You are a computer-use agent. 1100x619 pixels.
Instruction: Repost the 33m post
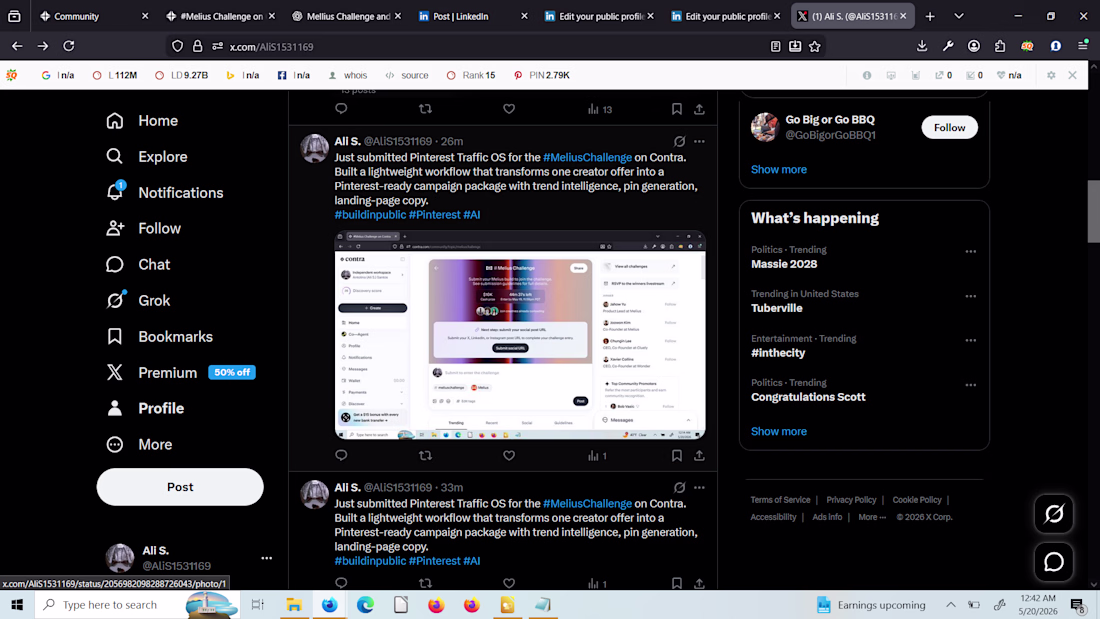tap(425, 583)
